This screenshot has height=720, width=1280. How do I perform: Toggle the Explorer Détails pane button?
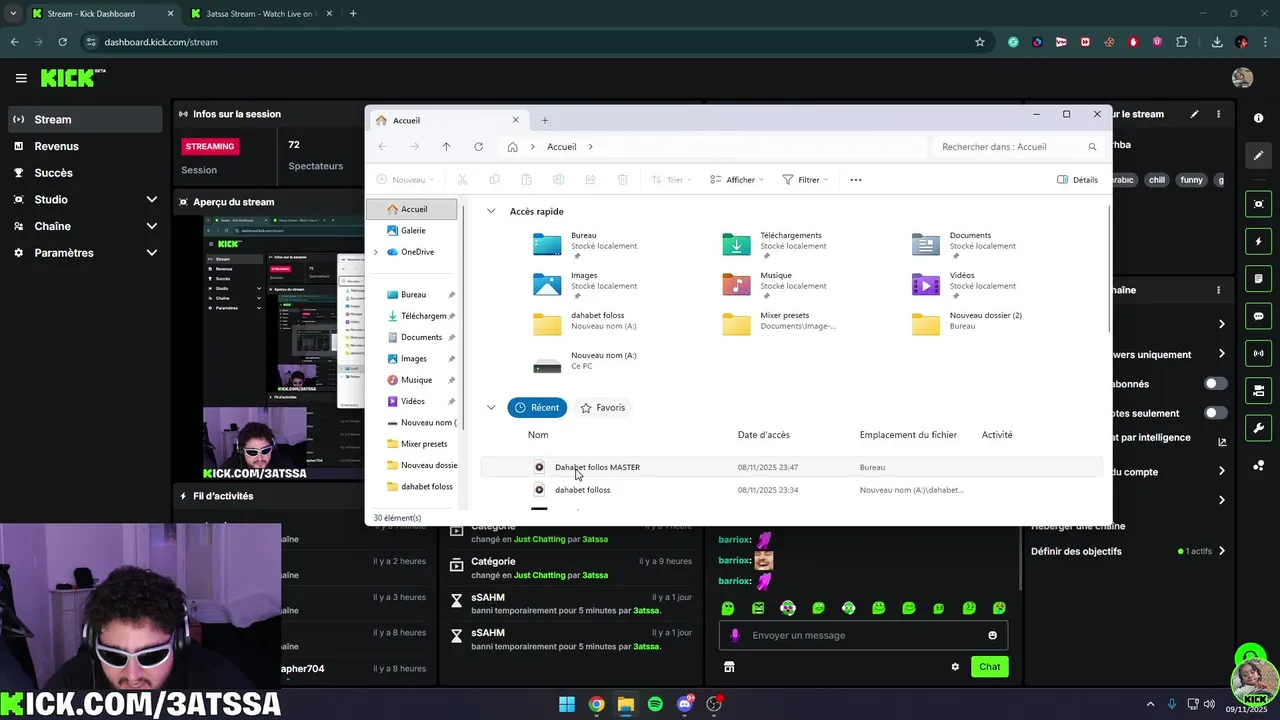click(1077, 180)
